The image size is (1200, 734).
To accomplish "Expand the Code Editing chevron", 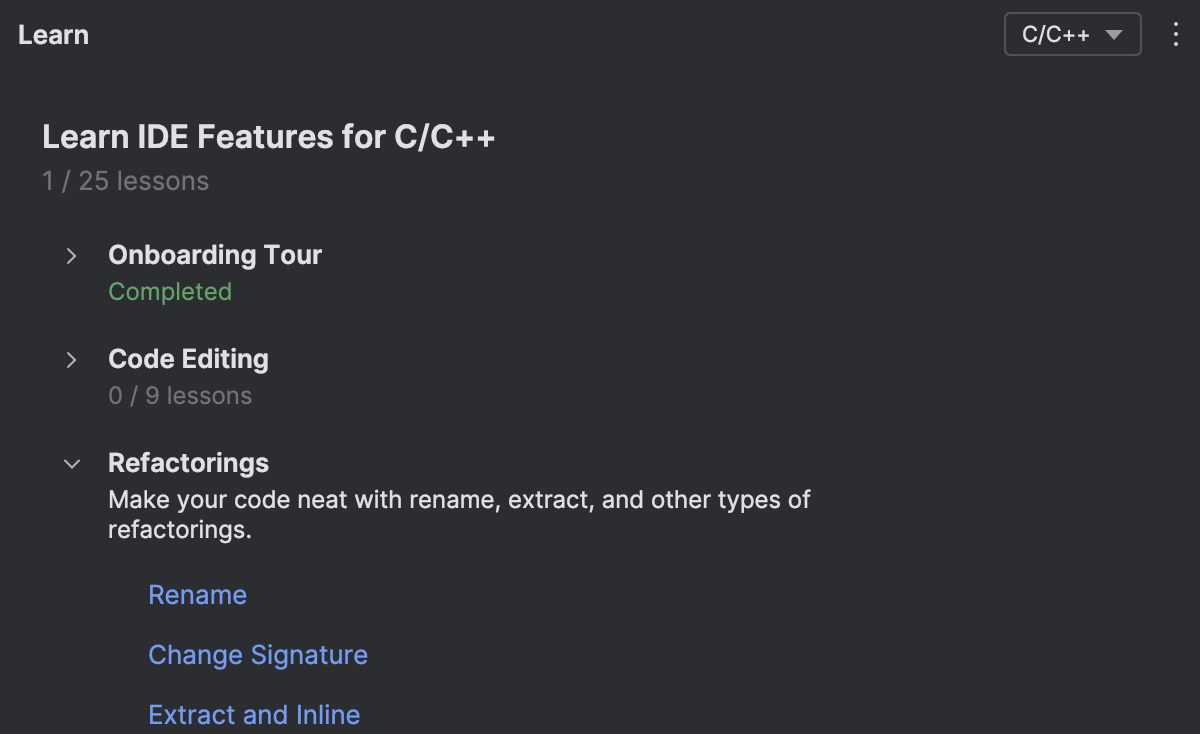I will click(71, 360).
